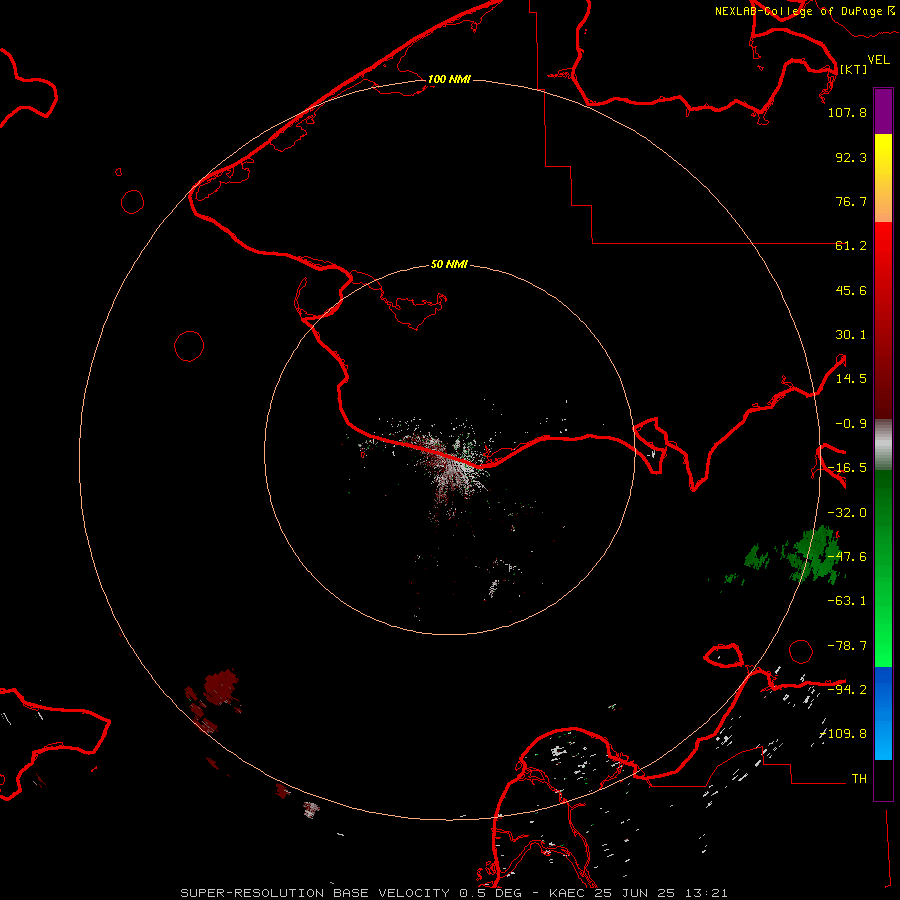The width and height of the screenshot is (900, 900).
Task: Click the -63.1 velocity scale value
Action: click(847, 601)
